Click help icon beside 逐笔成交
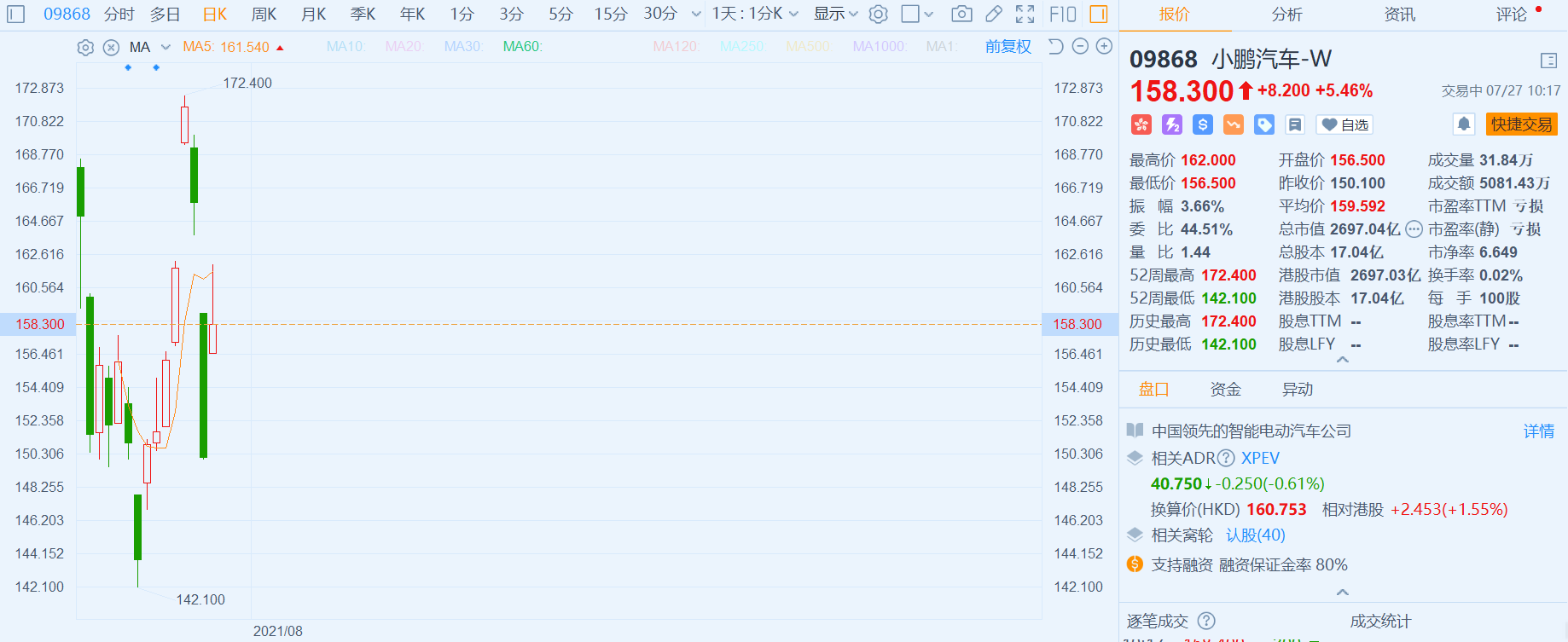The width and height of the screenshot is (1568, 642). pos(1206,622)
